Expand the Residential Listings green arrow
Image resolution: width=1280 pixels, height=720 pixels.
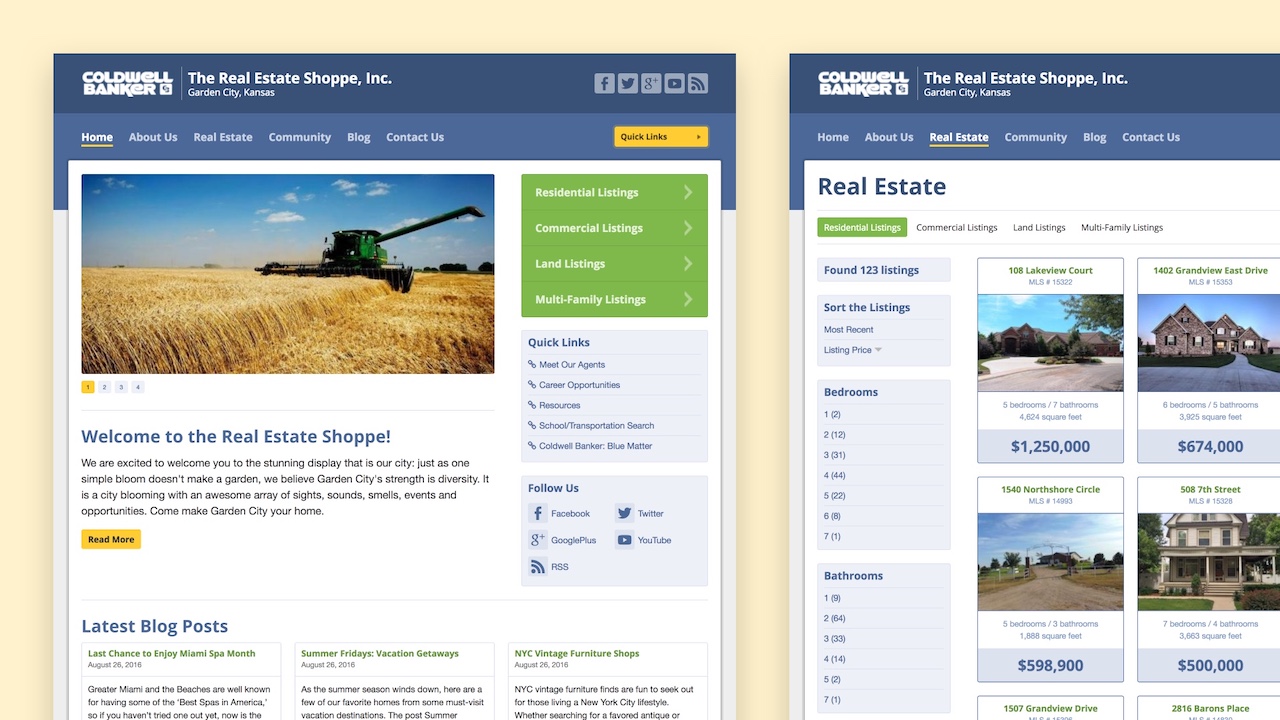(688, 192)
